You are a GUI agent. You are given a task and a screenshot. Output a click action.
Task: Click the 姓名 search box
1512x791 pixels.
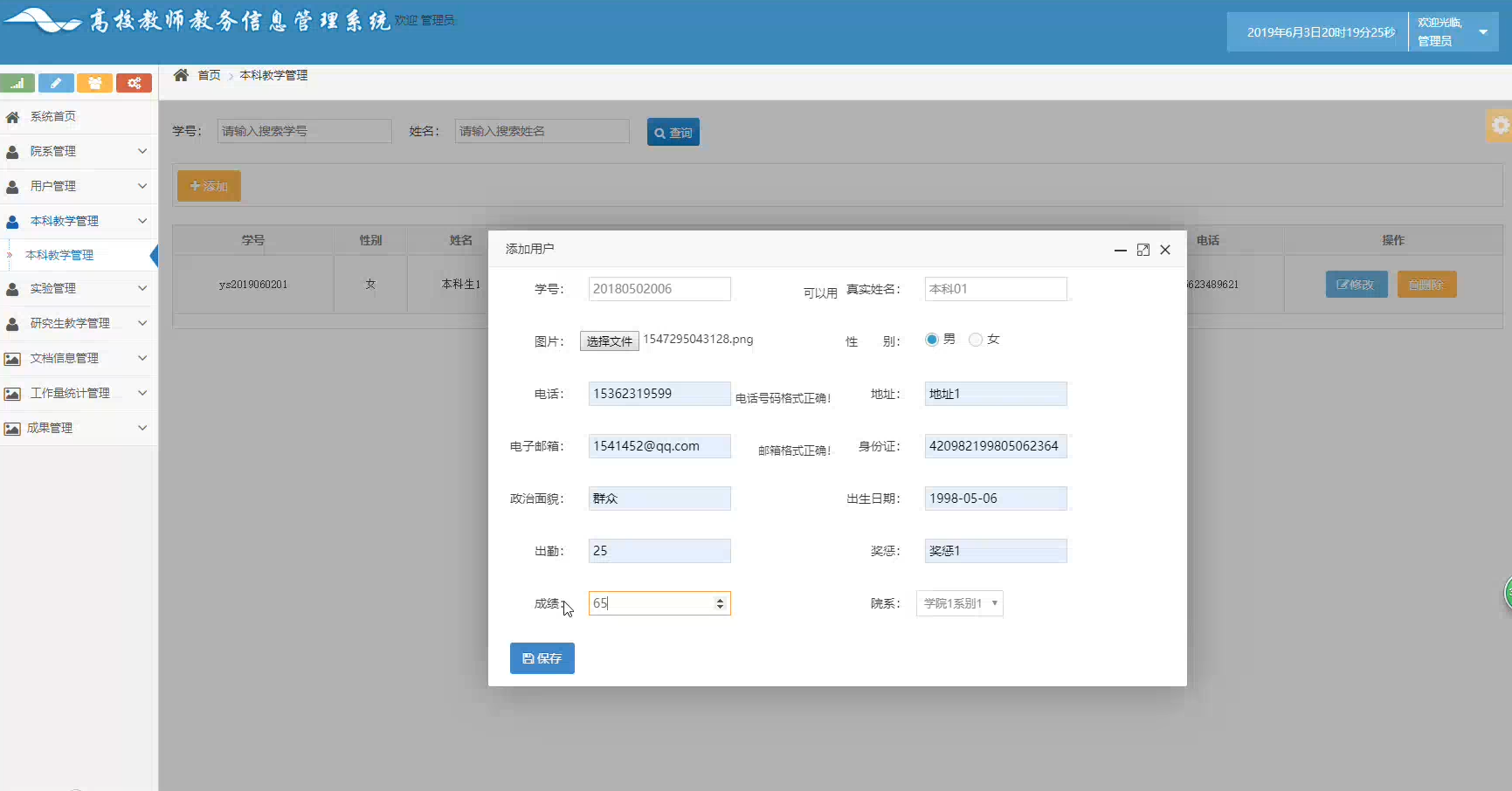point(542,131)
